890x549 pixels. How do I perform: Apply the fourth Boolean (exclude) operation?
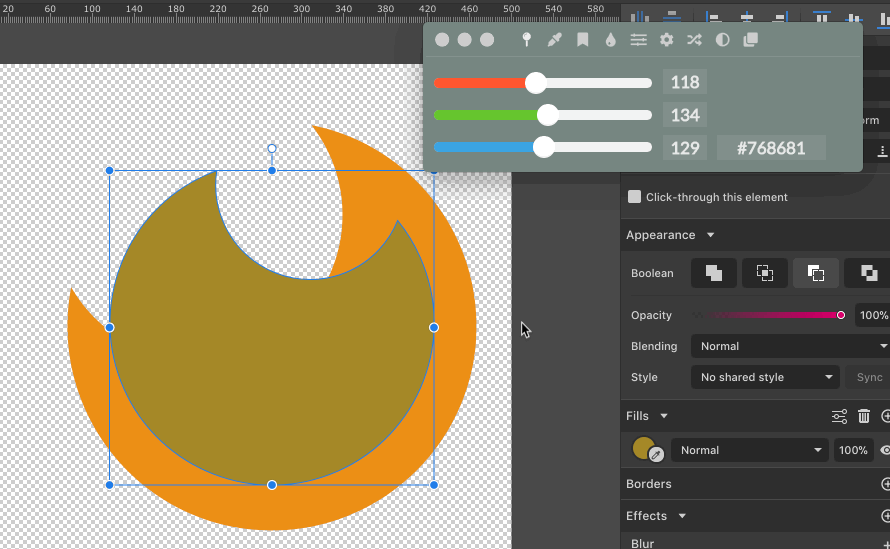pos(867,273)
